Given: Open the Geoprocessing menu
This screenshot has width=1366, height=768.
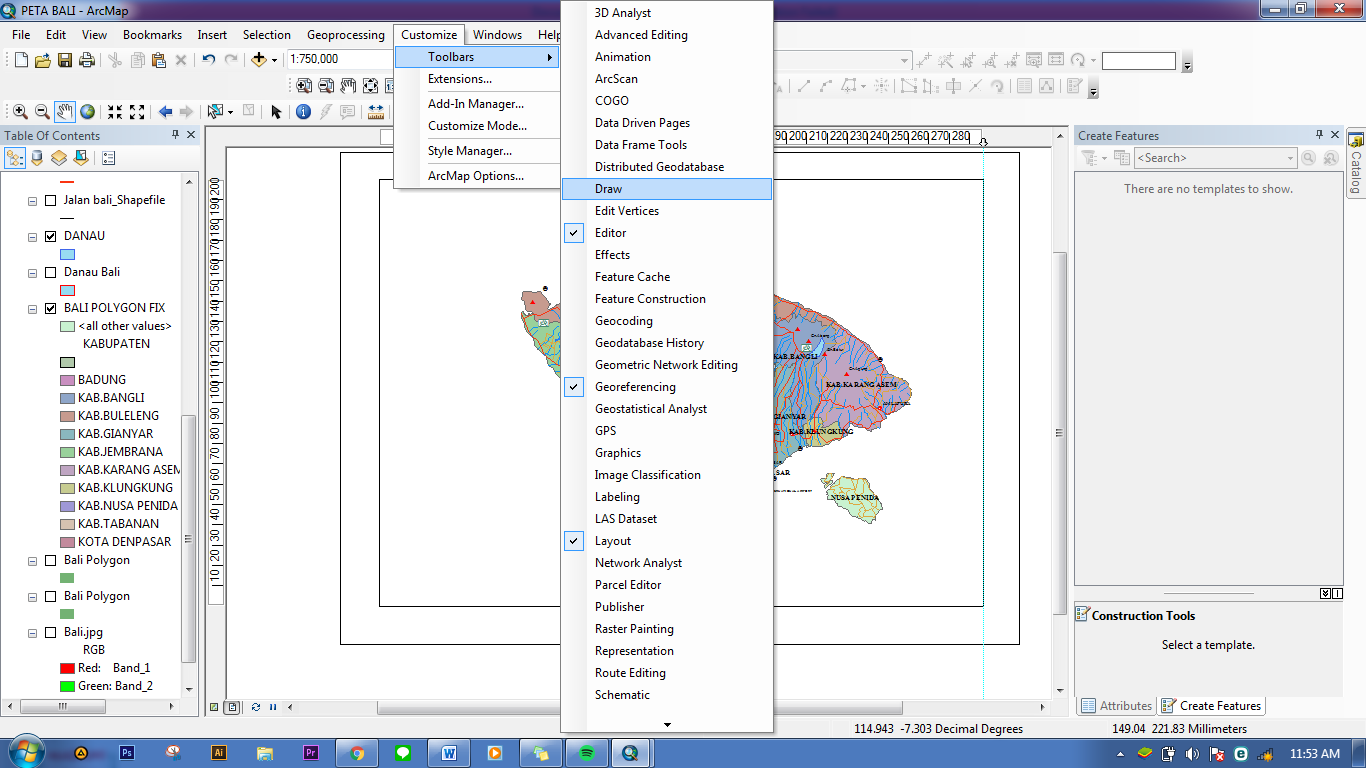Looking at the screenshot, I should tap(345, 34).
